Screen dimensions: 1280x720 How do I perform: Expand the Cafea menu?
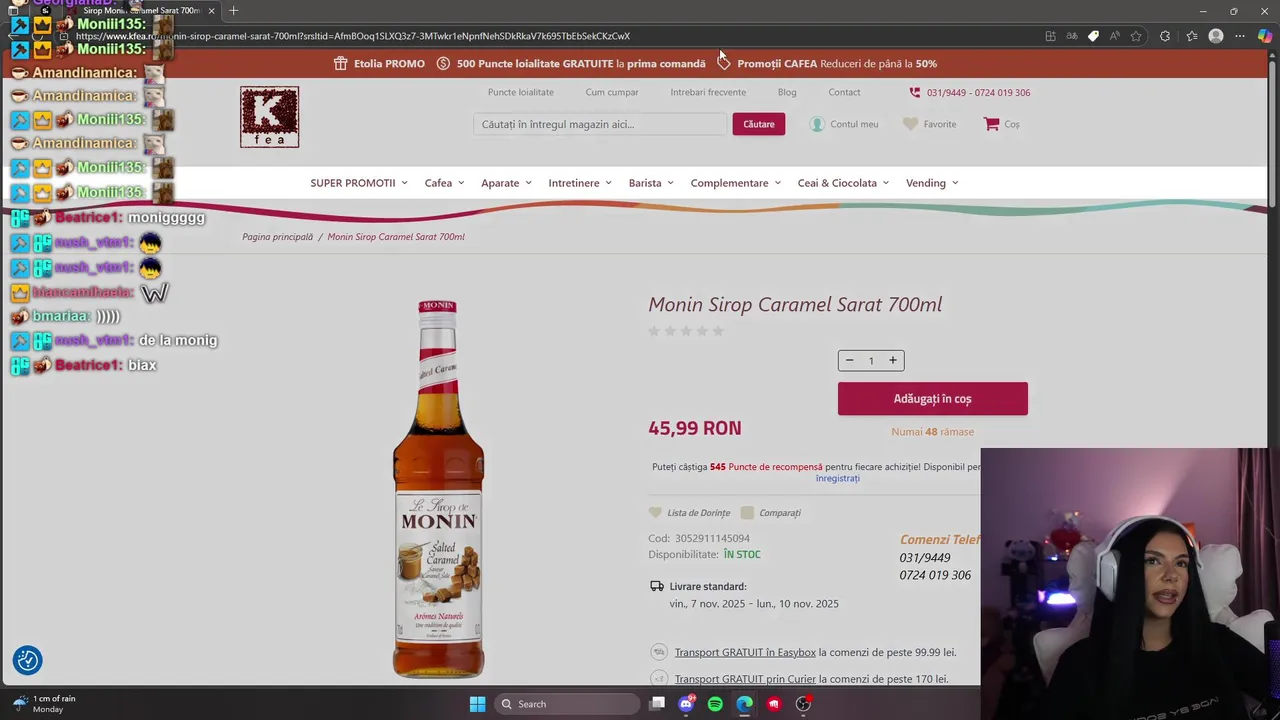click(x=444, y=183)
